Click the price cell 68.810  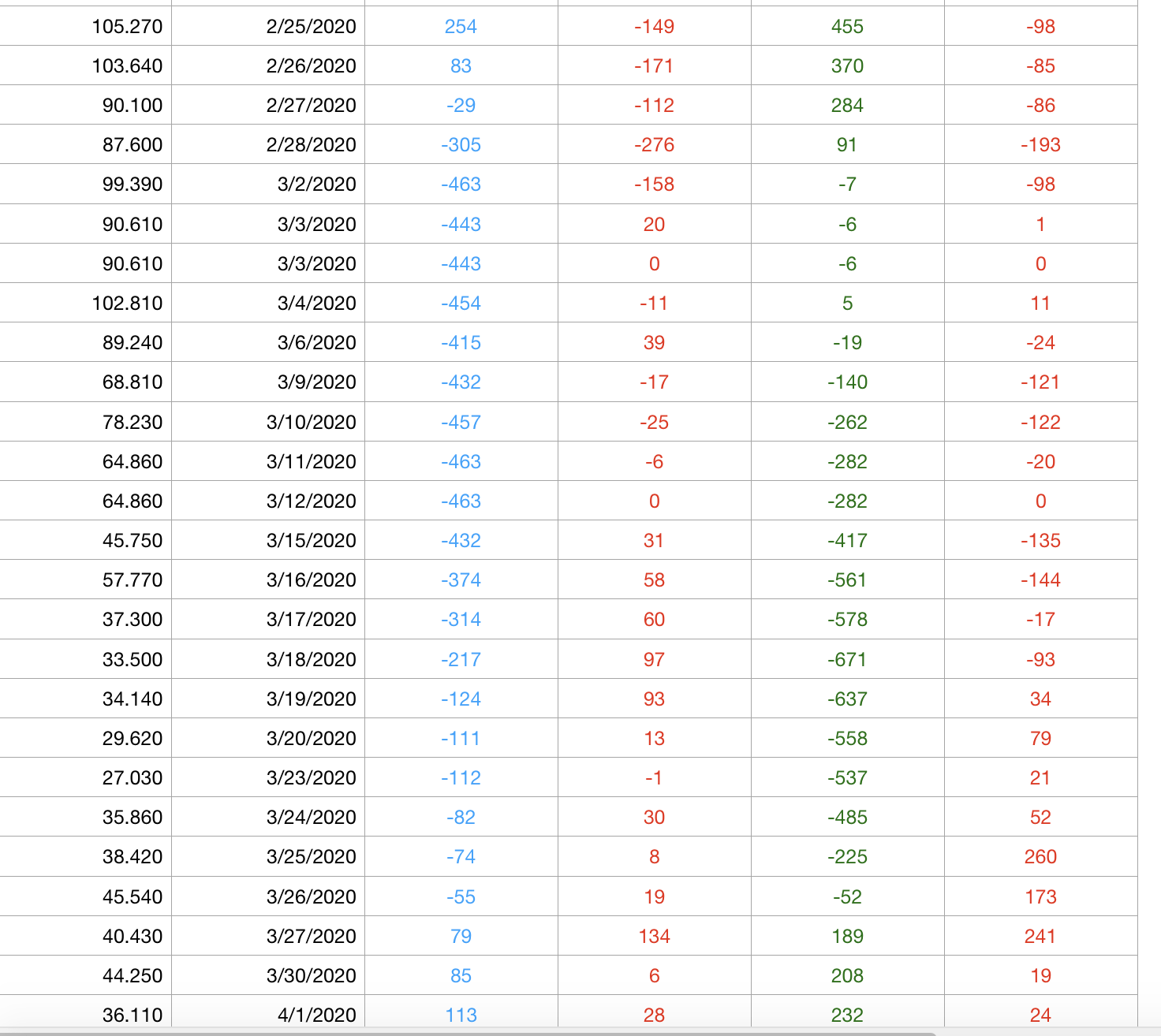[85, 382]
